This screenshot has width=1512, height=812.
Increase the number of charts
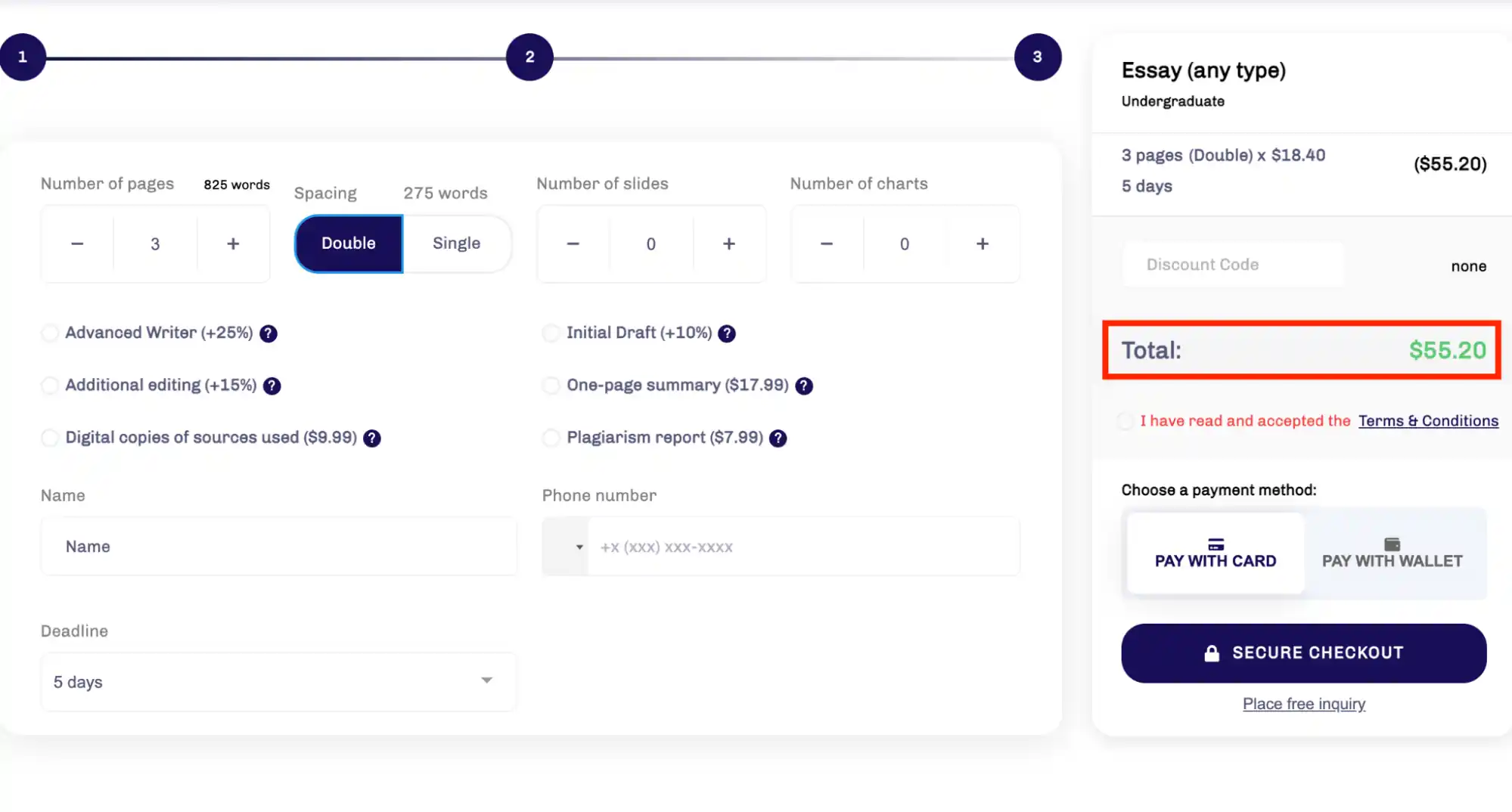pos(983,243)
